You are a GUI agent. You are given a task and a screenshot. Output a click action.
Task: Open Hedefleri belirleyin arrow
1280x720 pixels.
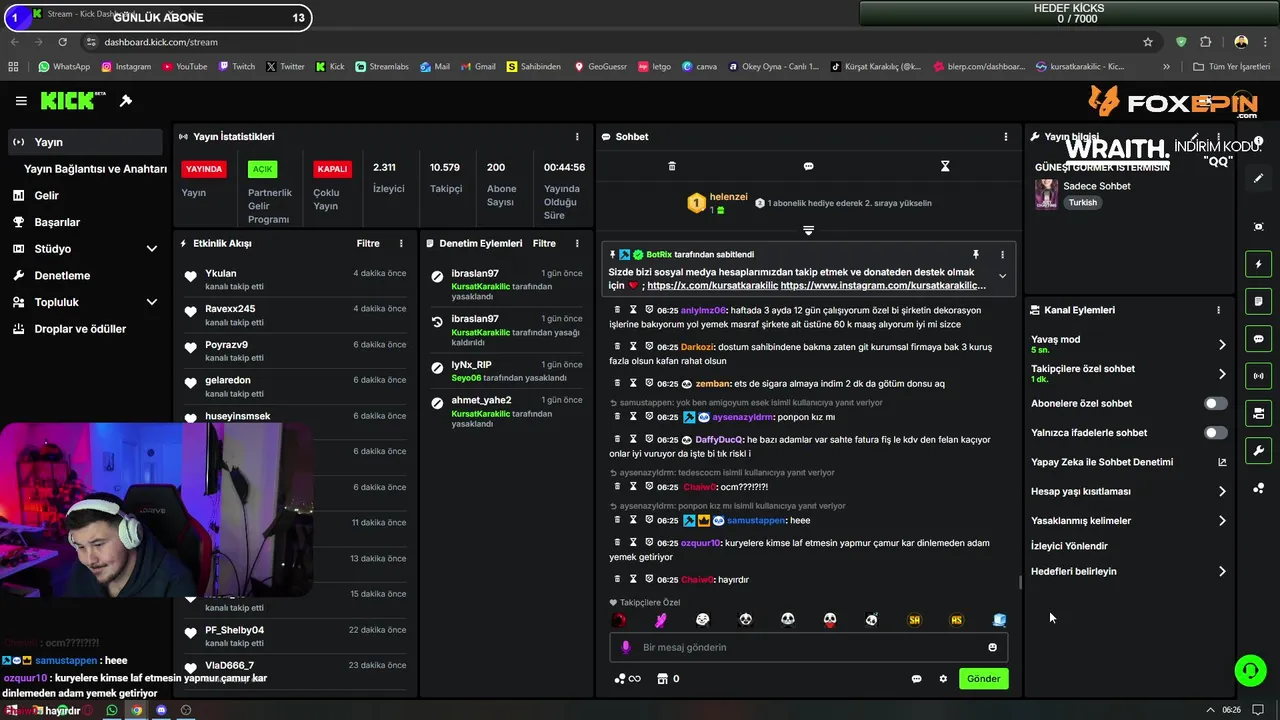[1222, 572]
